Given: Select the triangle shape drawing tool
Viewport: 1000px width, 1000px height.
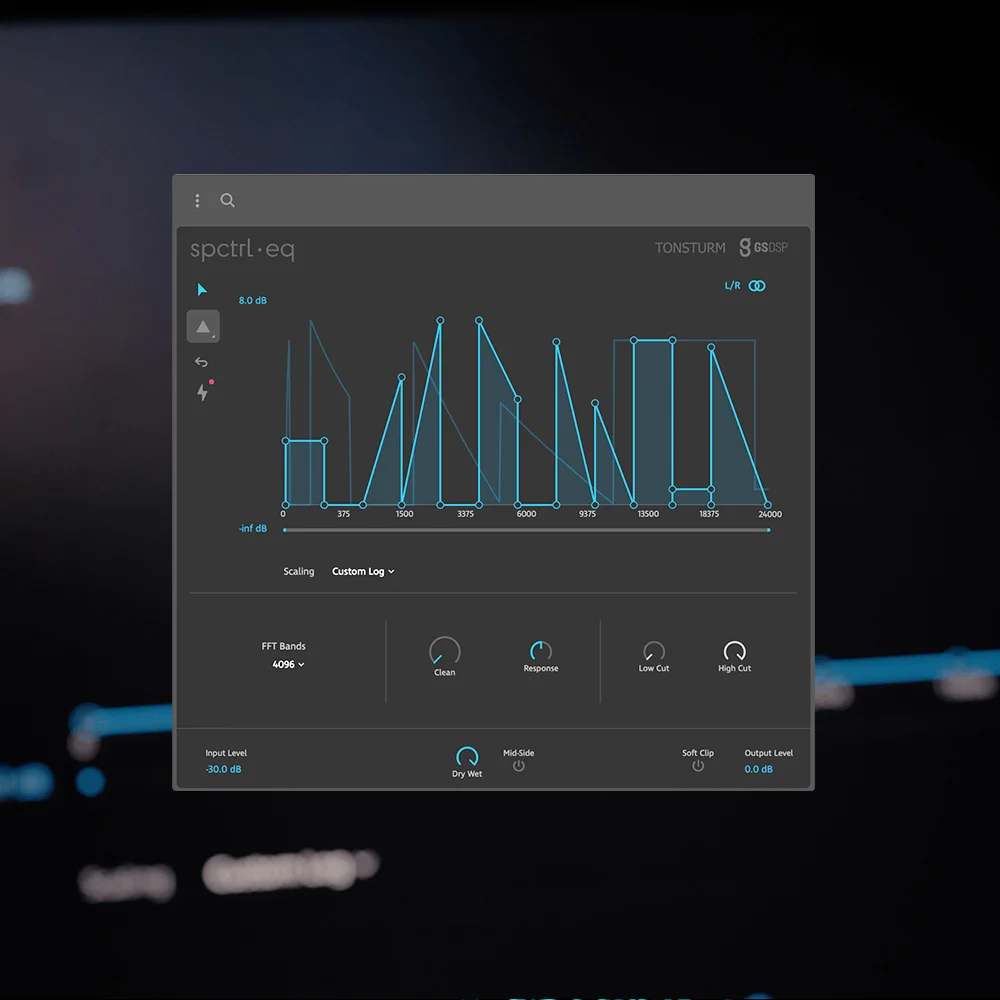Looking at the screenshot, I should tap(204, 325).
